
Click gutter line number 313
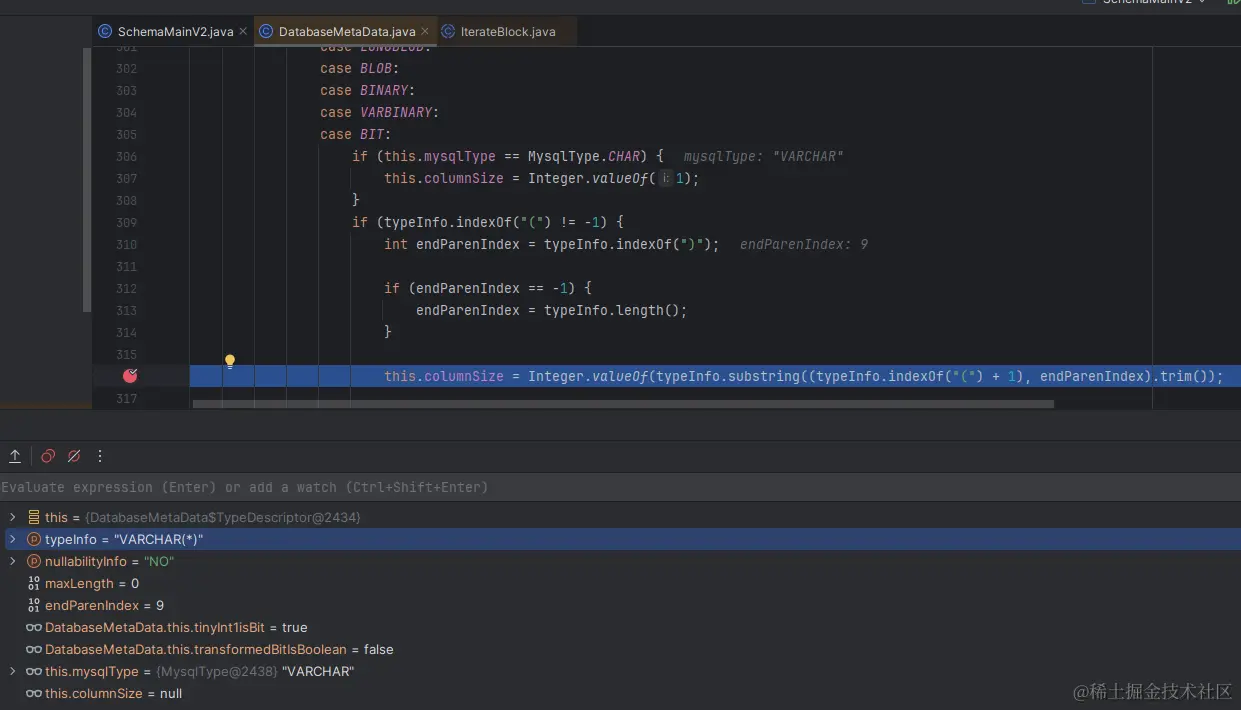click(x=126, y=310)
